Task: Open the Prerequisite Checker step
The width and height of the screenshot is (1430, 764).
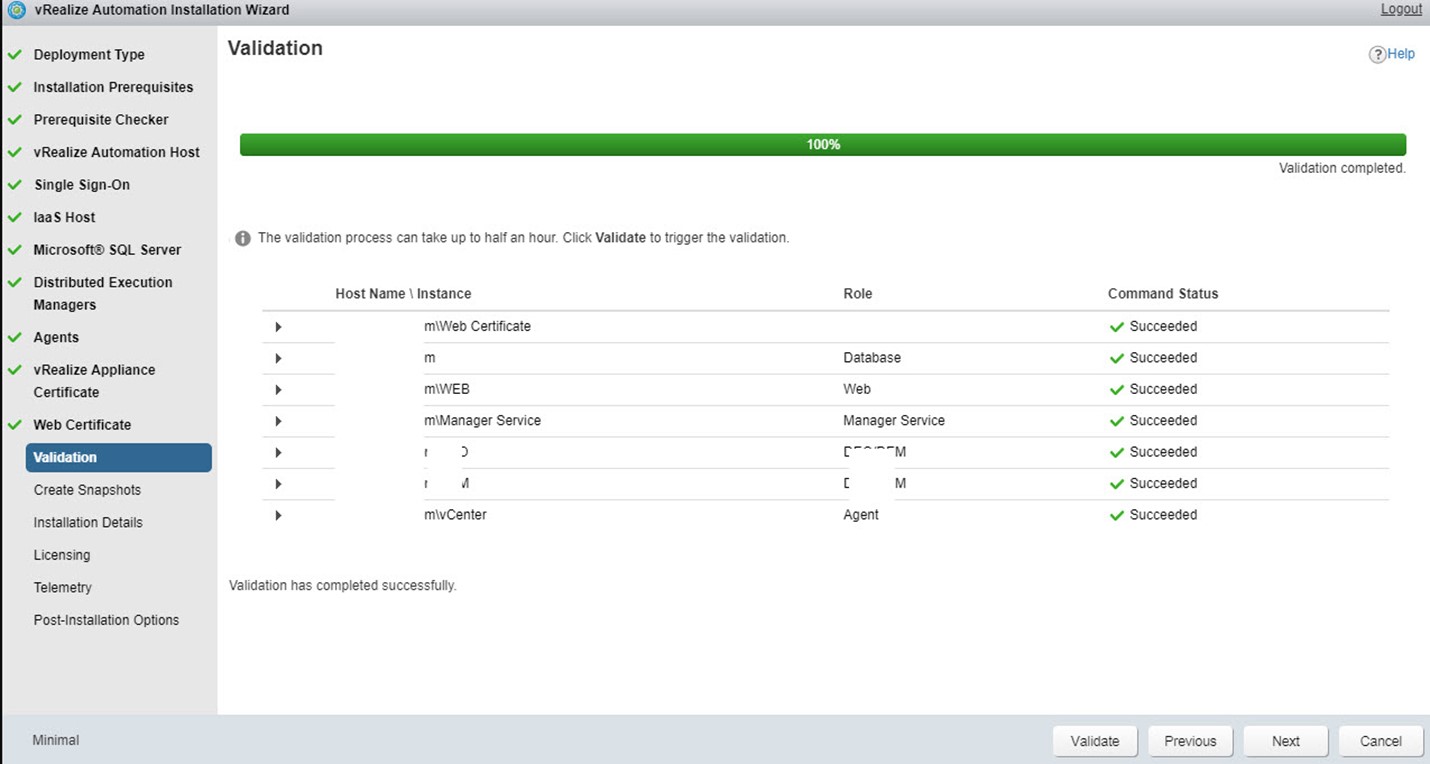Action: 101,119
